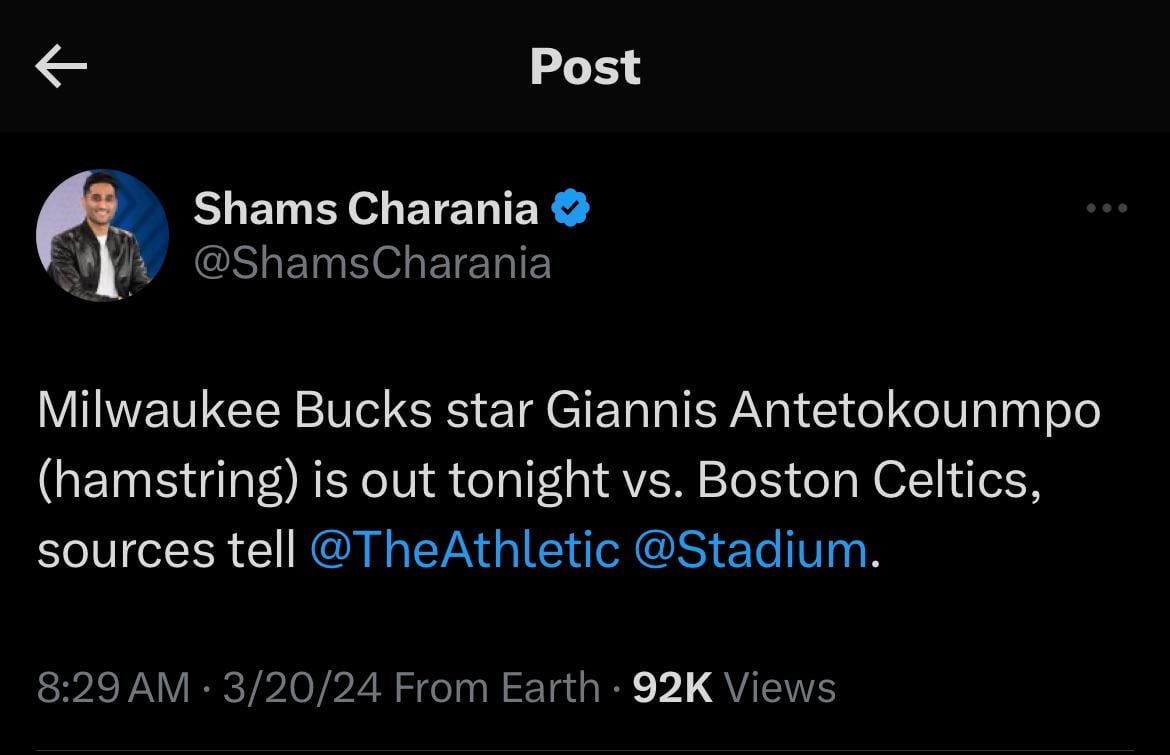Screen dimensions: 1170x755
Task: Open the @TheAthletic mention
Action: [465, 550]
